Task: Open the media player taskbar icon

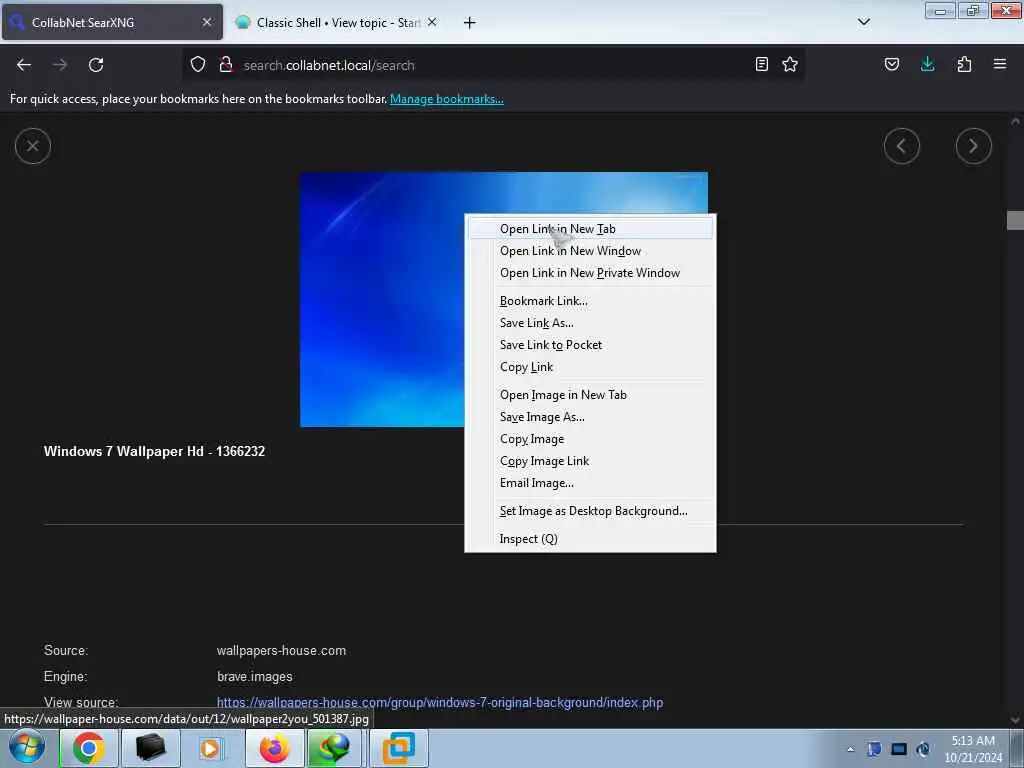Action: (x=212, y=748)
